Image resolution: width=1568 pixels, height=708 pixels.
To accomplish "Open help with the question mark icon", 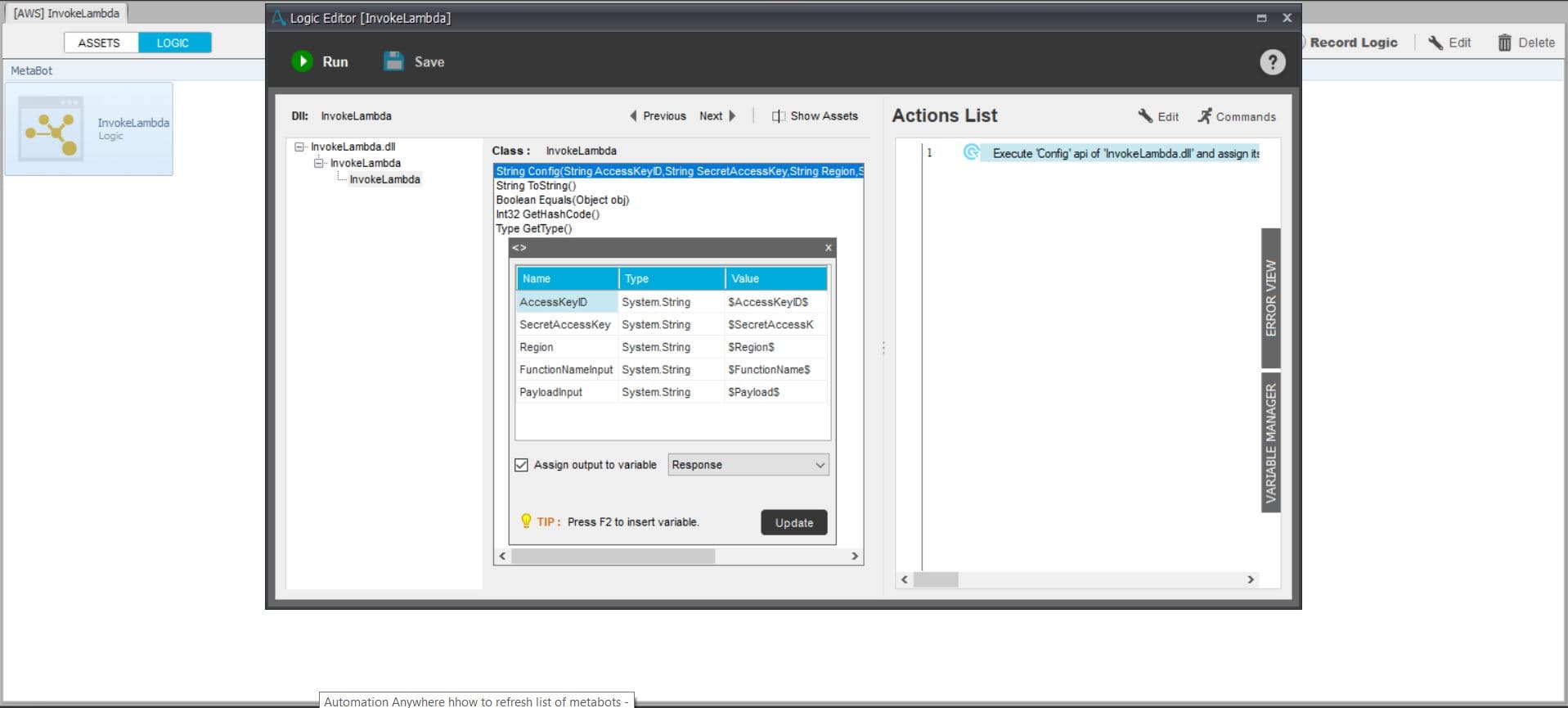I will [x=1272, y=62].
